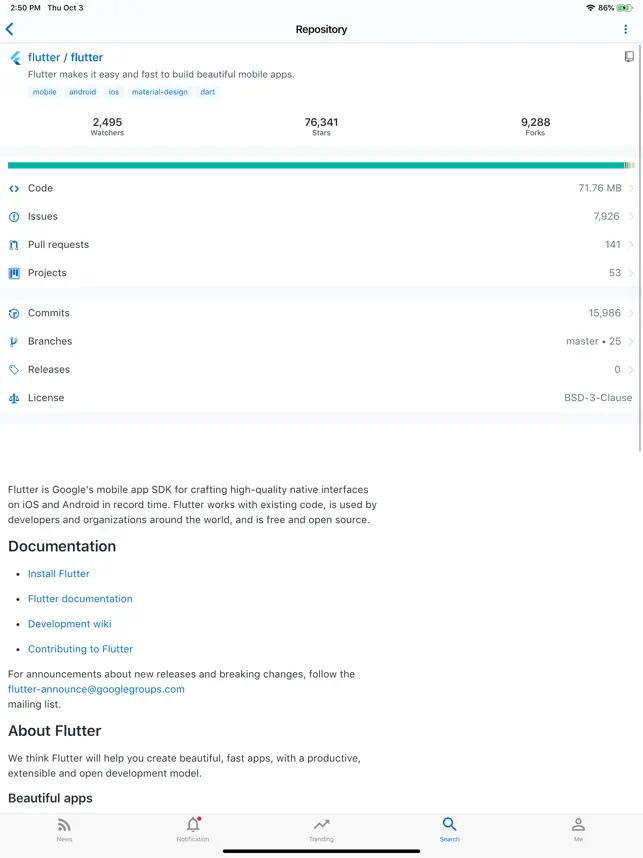
Task: Open the Contributing to Flutter link
Action: point(80,649)
